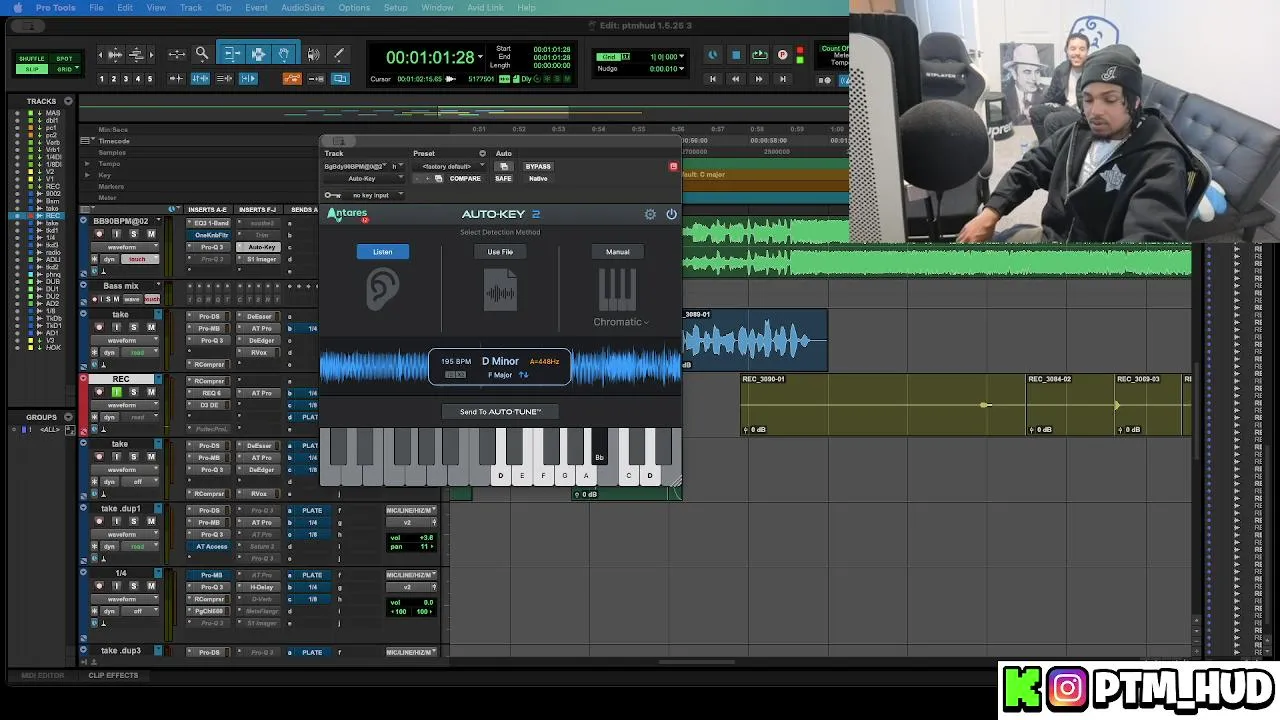
Task: Open the Tracks list options menu
Action: point(68,101)
